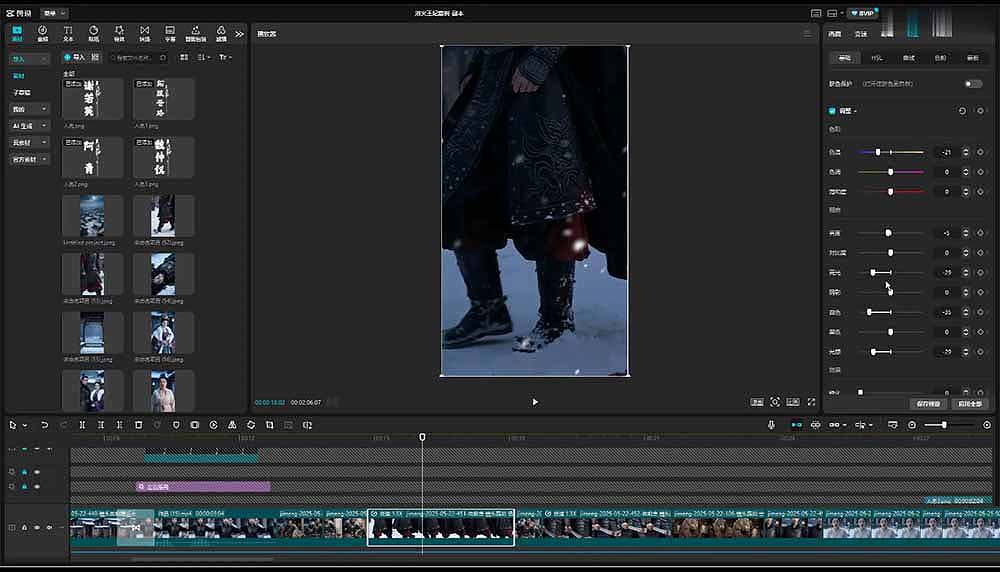Mute the main video track speaker icon
The width and height of the screenshot is (1000, 572).
click(49, 527)
